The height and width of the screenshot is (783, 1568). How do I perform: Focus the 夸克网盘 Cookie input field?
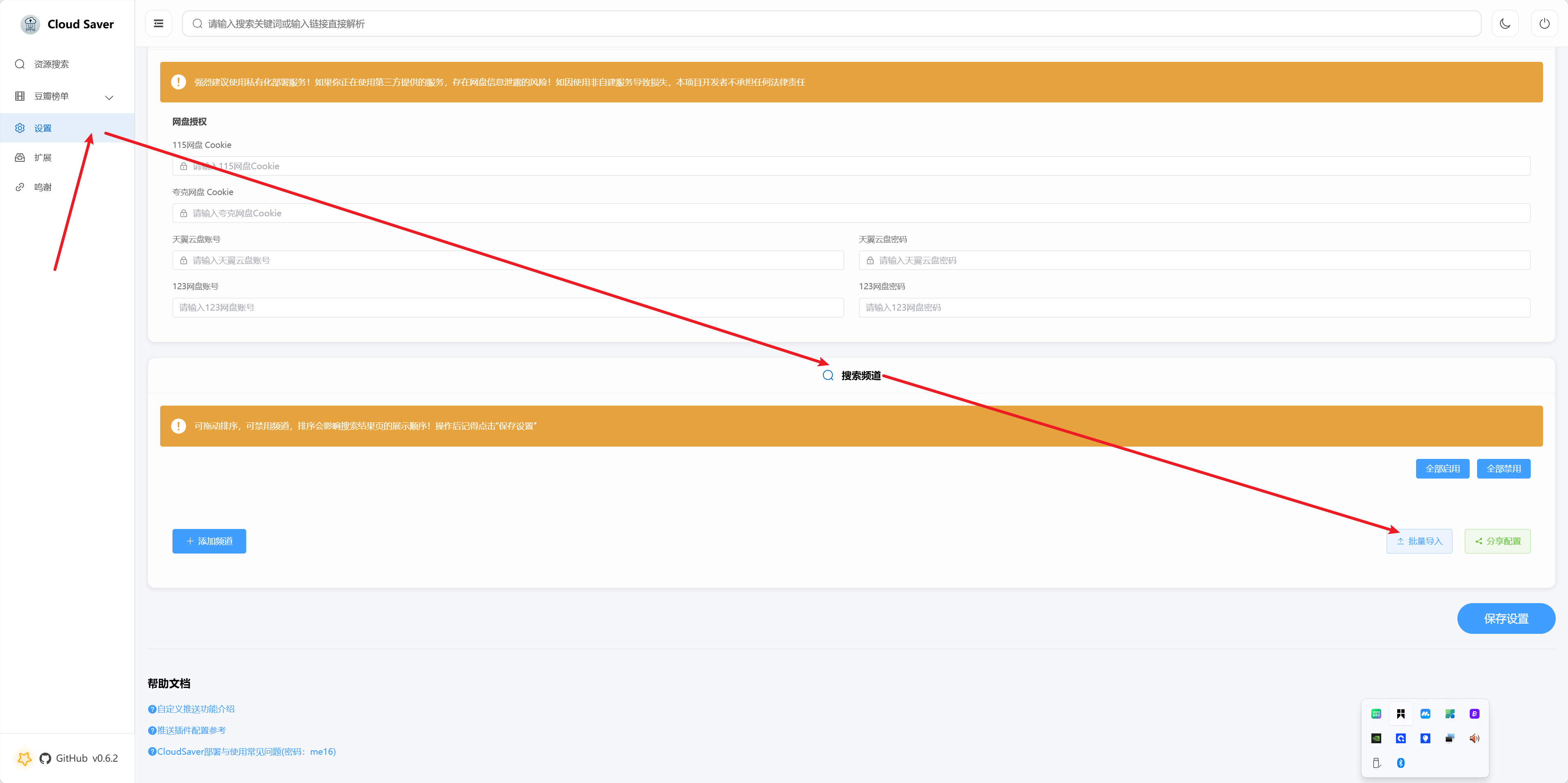852,213
